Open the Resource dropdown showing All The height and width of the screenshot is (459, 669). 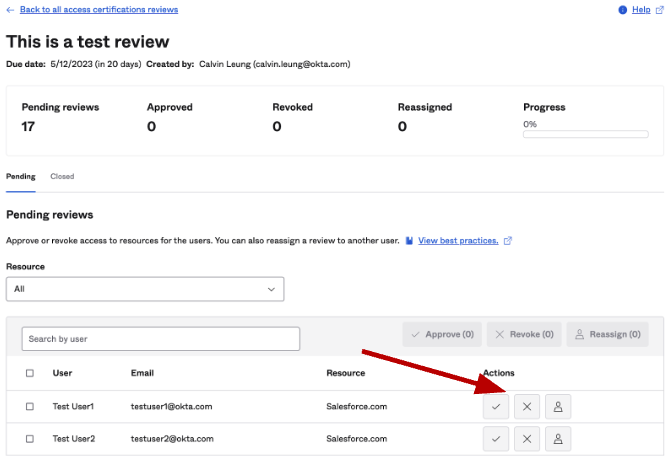click(x=145, y=289)
